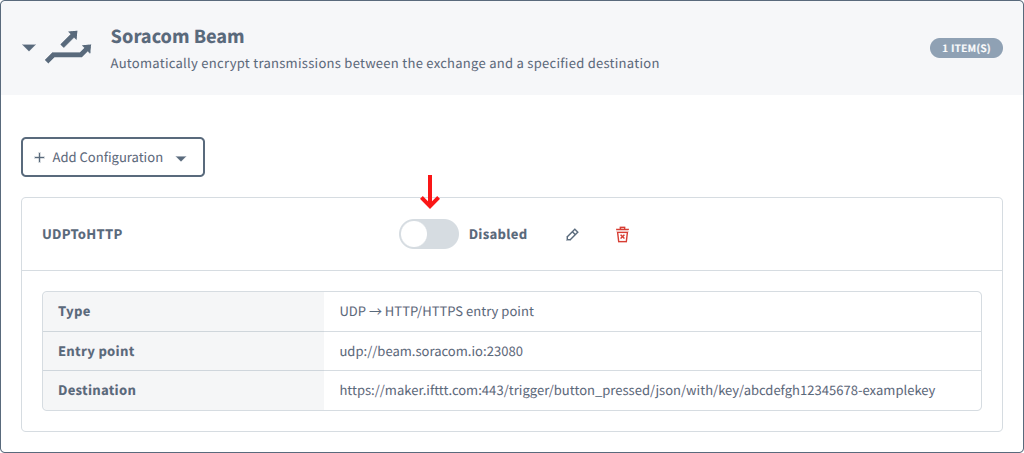Click the 1 ITEM(S) badge
Image resolution: width=1024 pixels, height=453 pixels.
click(x=965, y=48)
